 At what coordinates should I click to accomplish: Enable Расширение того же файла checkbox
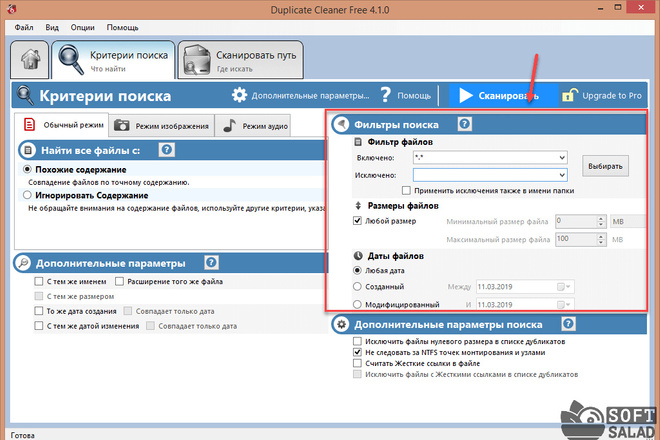tap(120, 281)
